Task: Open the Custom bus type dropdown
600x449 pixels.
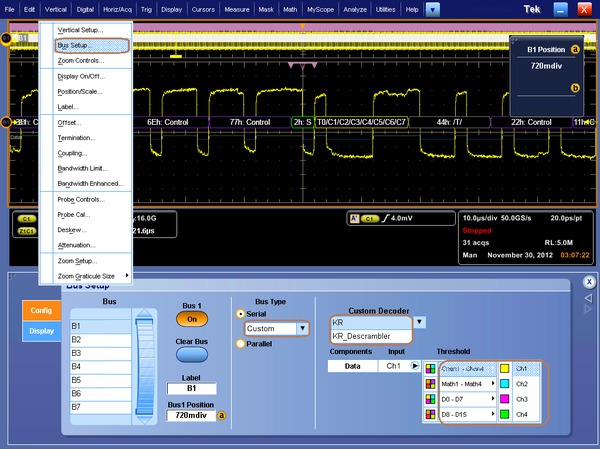Action: tap(303, 328)
